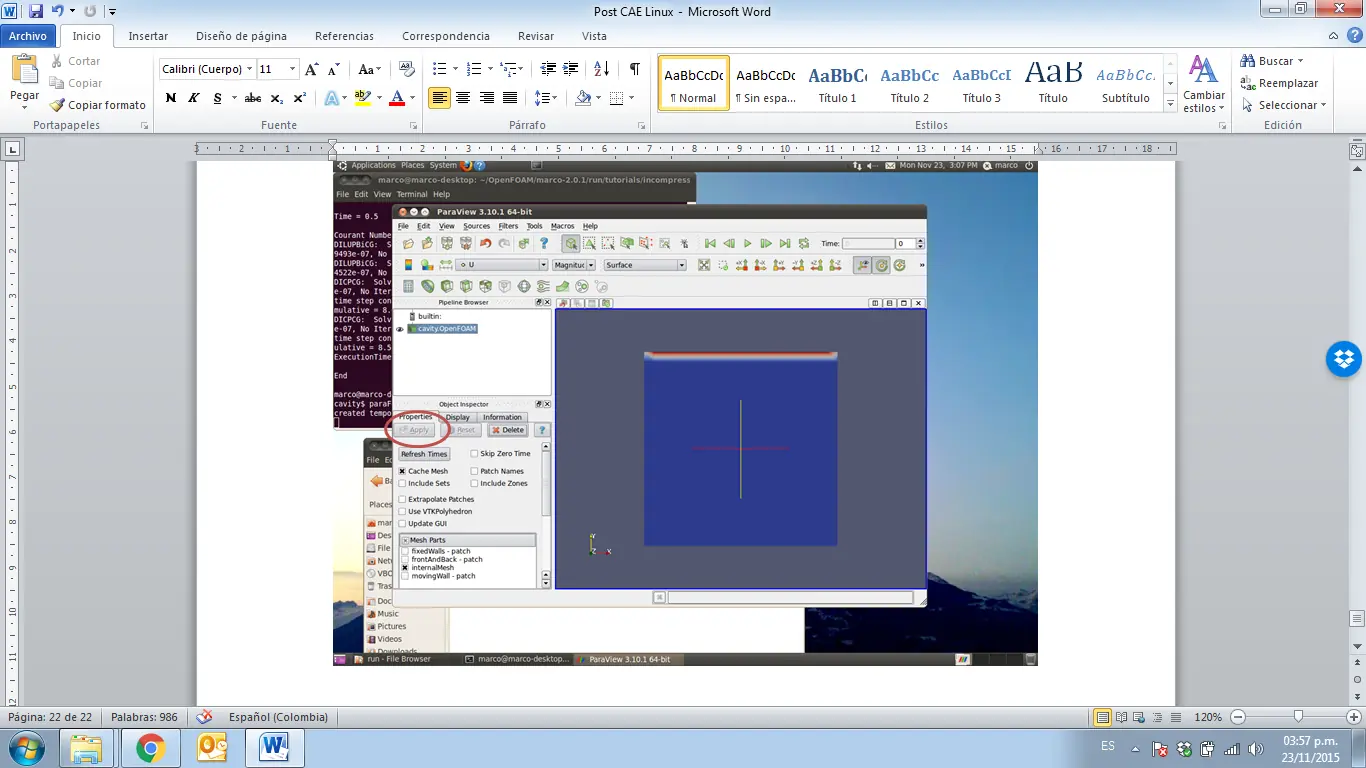Screen dimensions: 1366x768
Task: Open the font size dropdown
Action: coord(293,69)
